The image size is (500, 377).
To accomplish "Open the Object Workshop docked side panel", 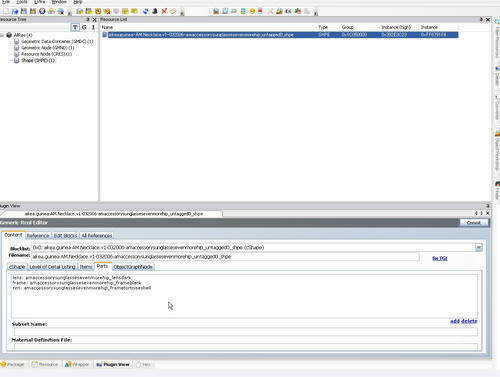I will click(x=497, y=151).
